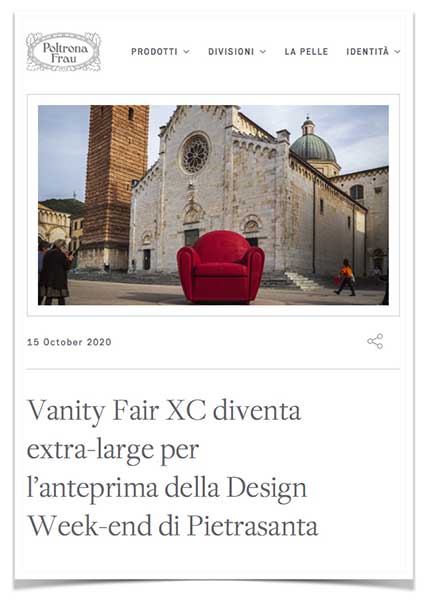Expand the IDENTITÀ chevron arrow

[397, 52]
